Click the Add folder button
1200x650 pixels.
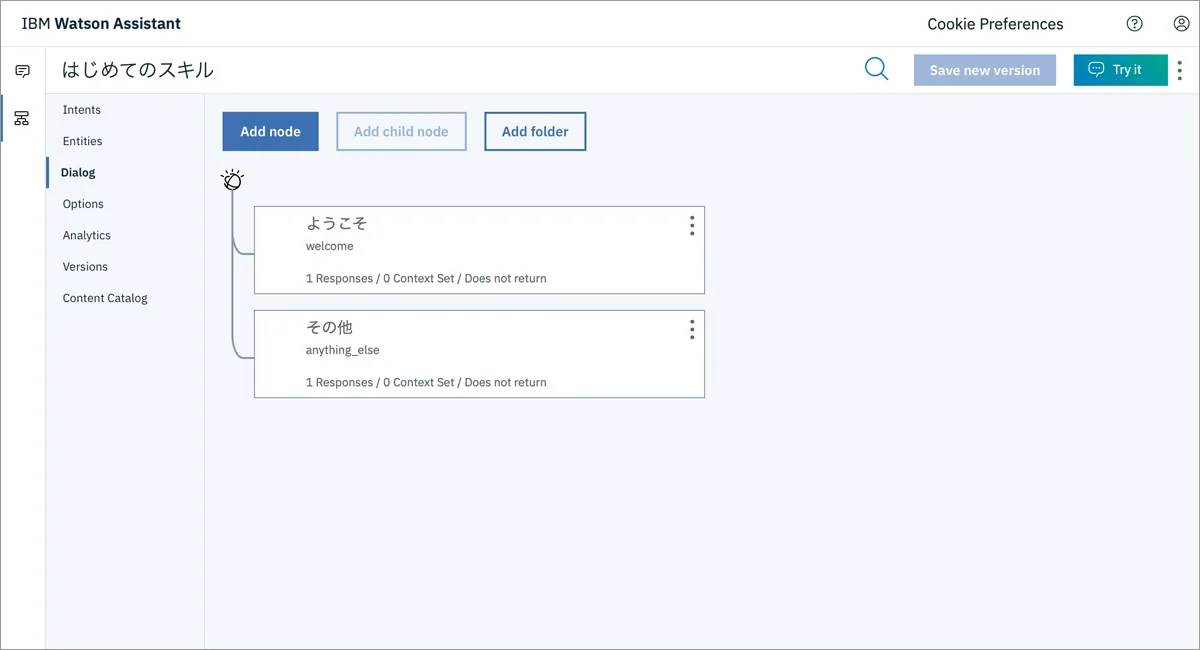[x=535, y=131]
